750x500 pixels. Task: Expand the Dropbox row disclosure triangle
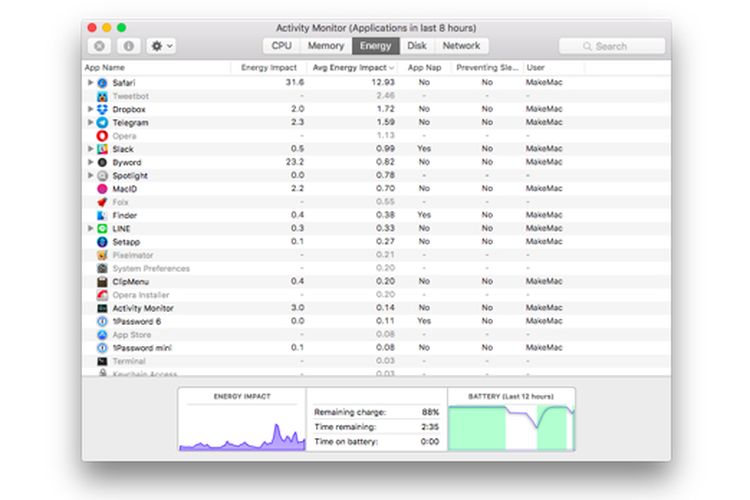90,109
